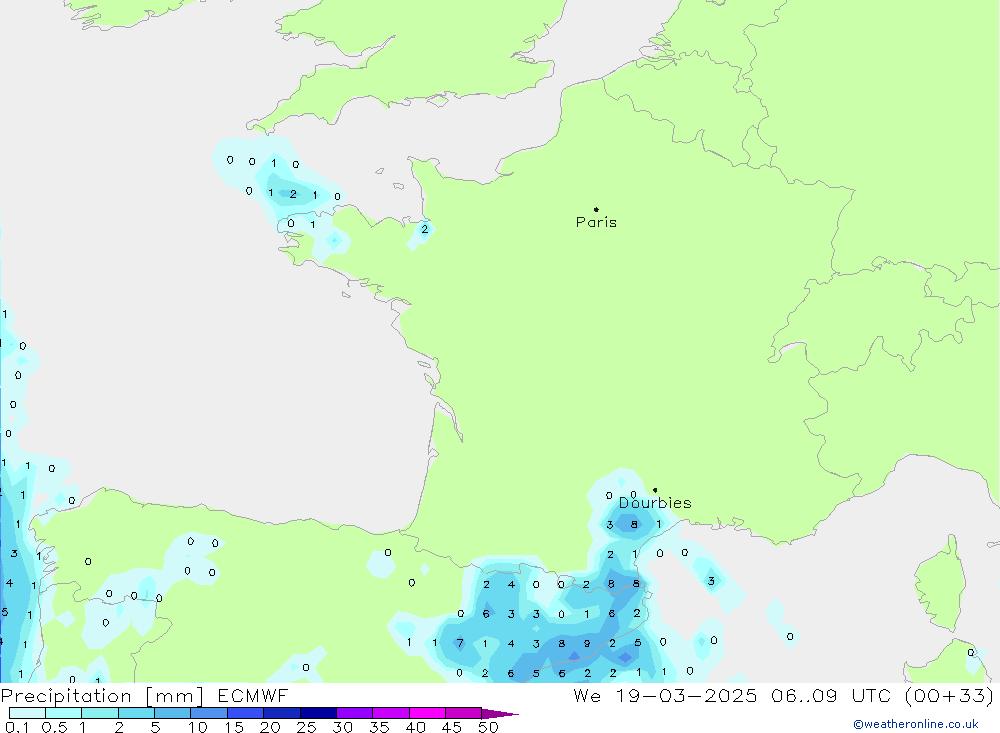Choose the 40–45 mm magenta legend swatch

click(x=427, y=713)
